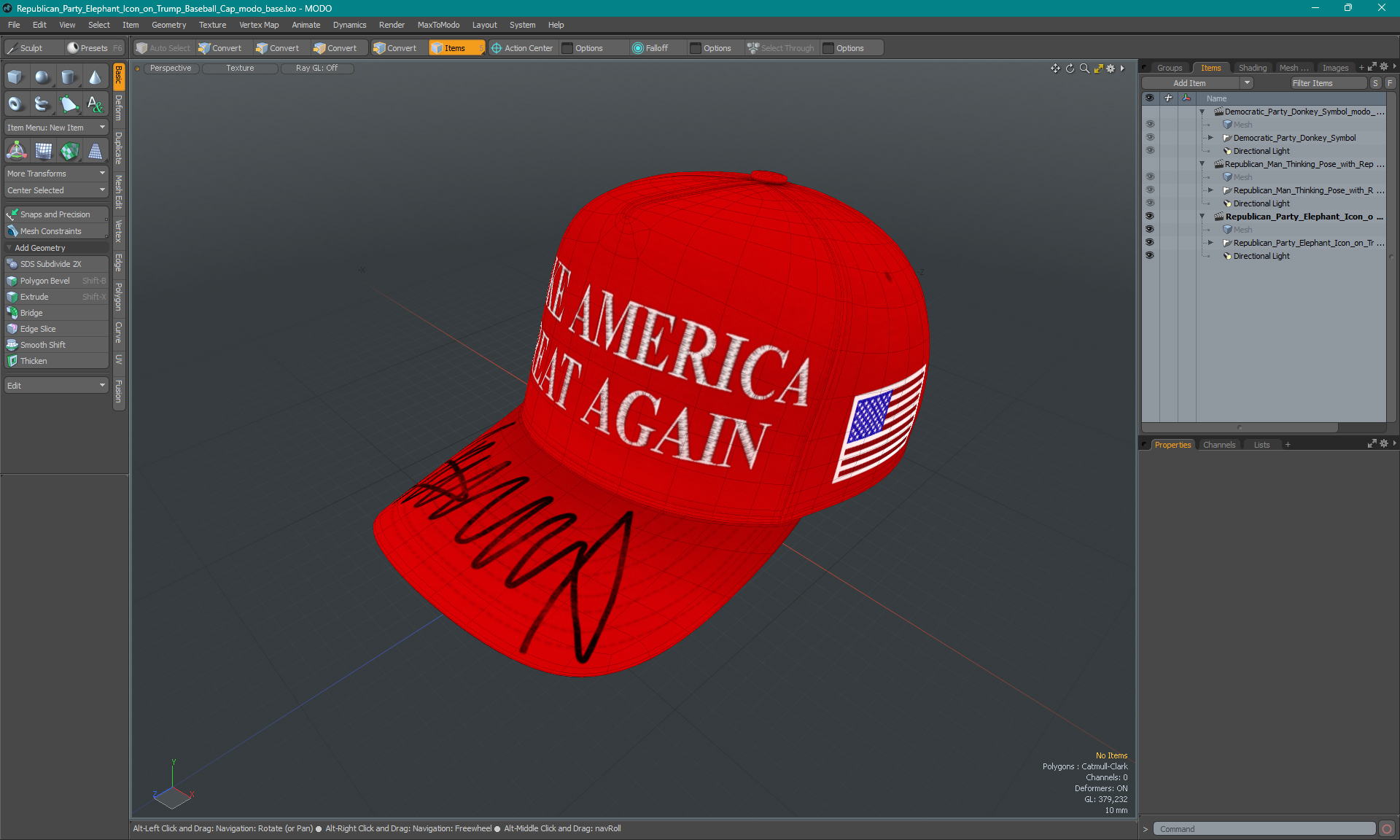This screenshot has height=840, width=1400.
Task: Toggle visibility of Democratic_Party_Donkey_Symbol item
Action: [x=1149, y=138]
